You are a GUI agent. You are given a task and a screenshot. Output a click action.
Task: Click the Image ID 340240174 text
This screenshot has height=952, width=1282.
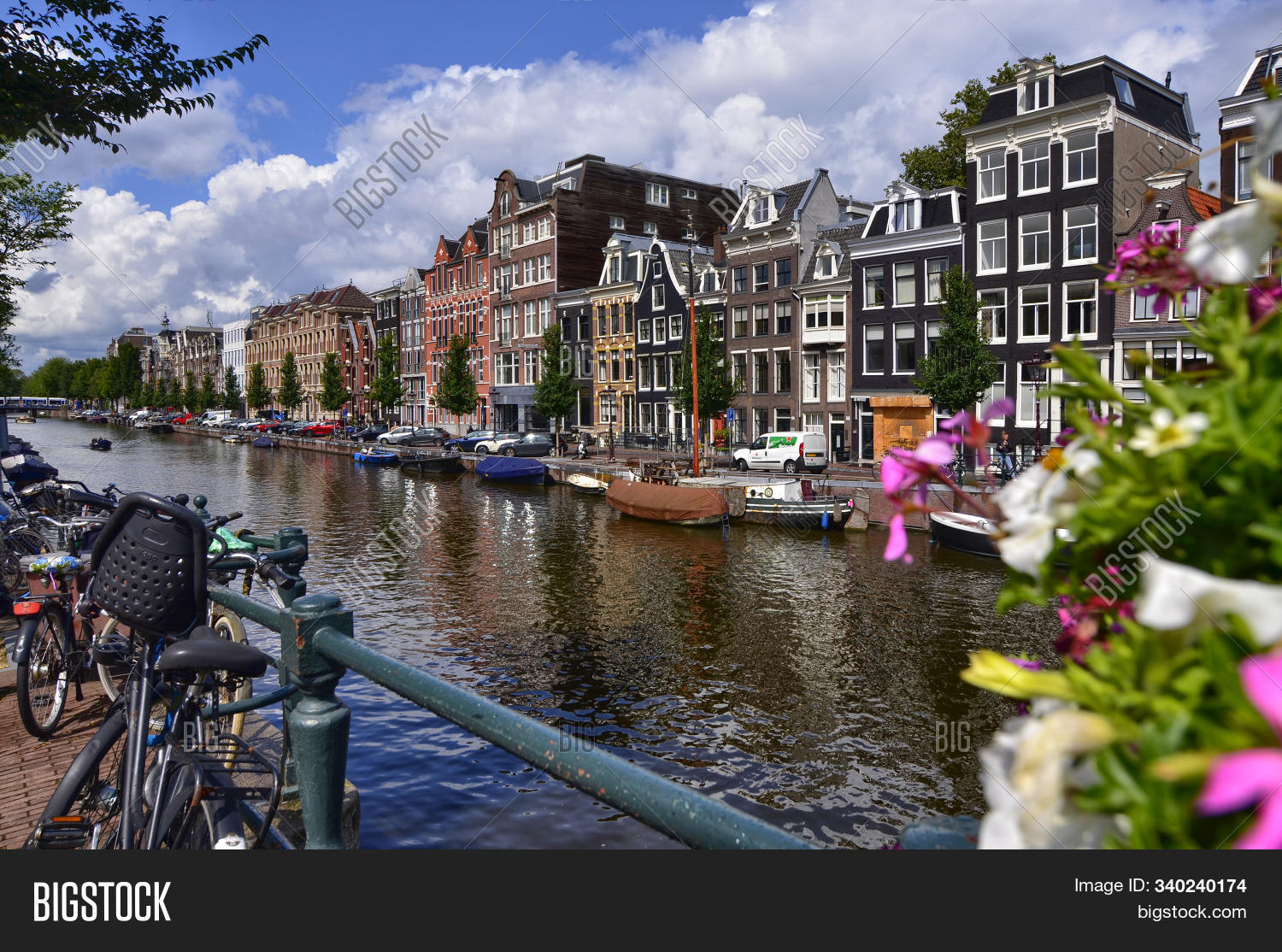[1160, 886]
